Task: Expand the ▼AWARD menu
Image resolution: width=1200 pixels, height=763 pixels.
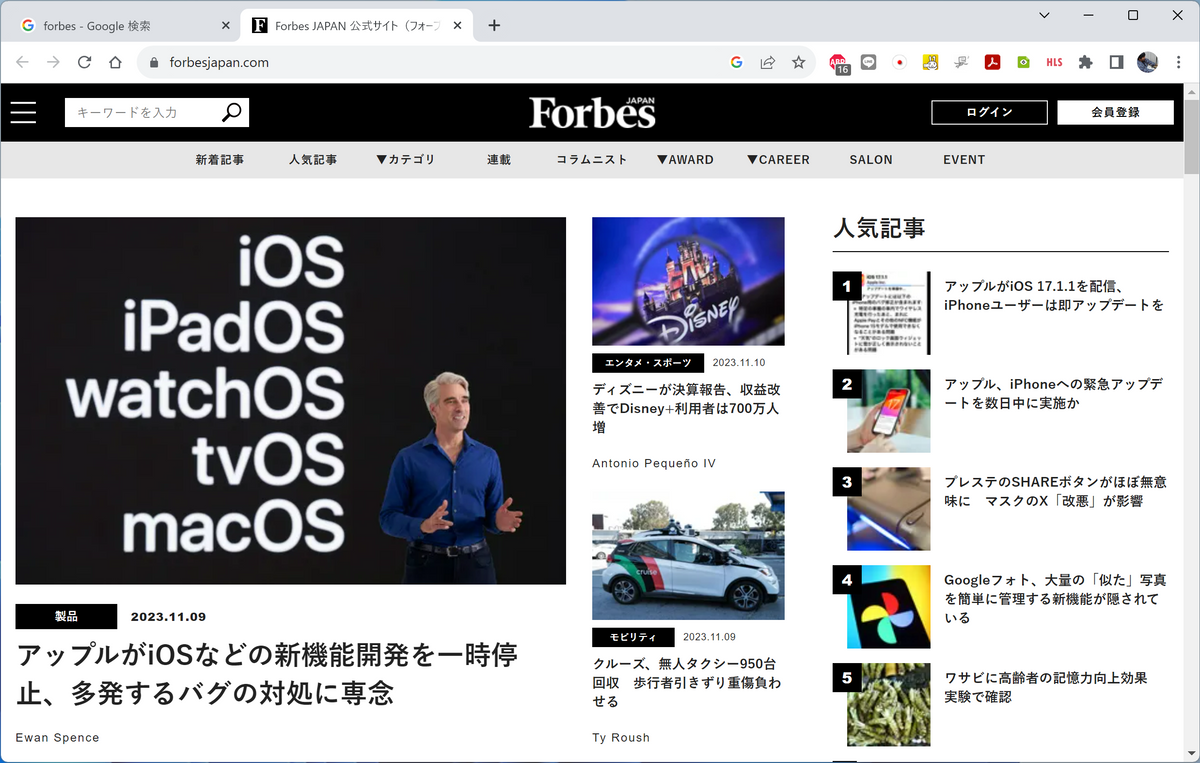Action: coord(685,159)
